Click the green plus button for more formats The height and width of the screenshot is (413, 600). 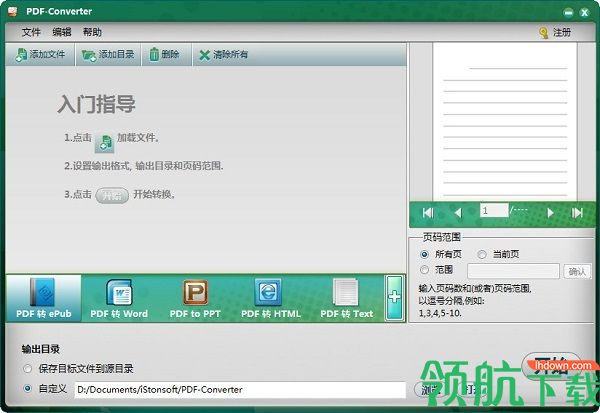(395, 297)
